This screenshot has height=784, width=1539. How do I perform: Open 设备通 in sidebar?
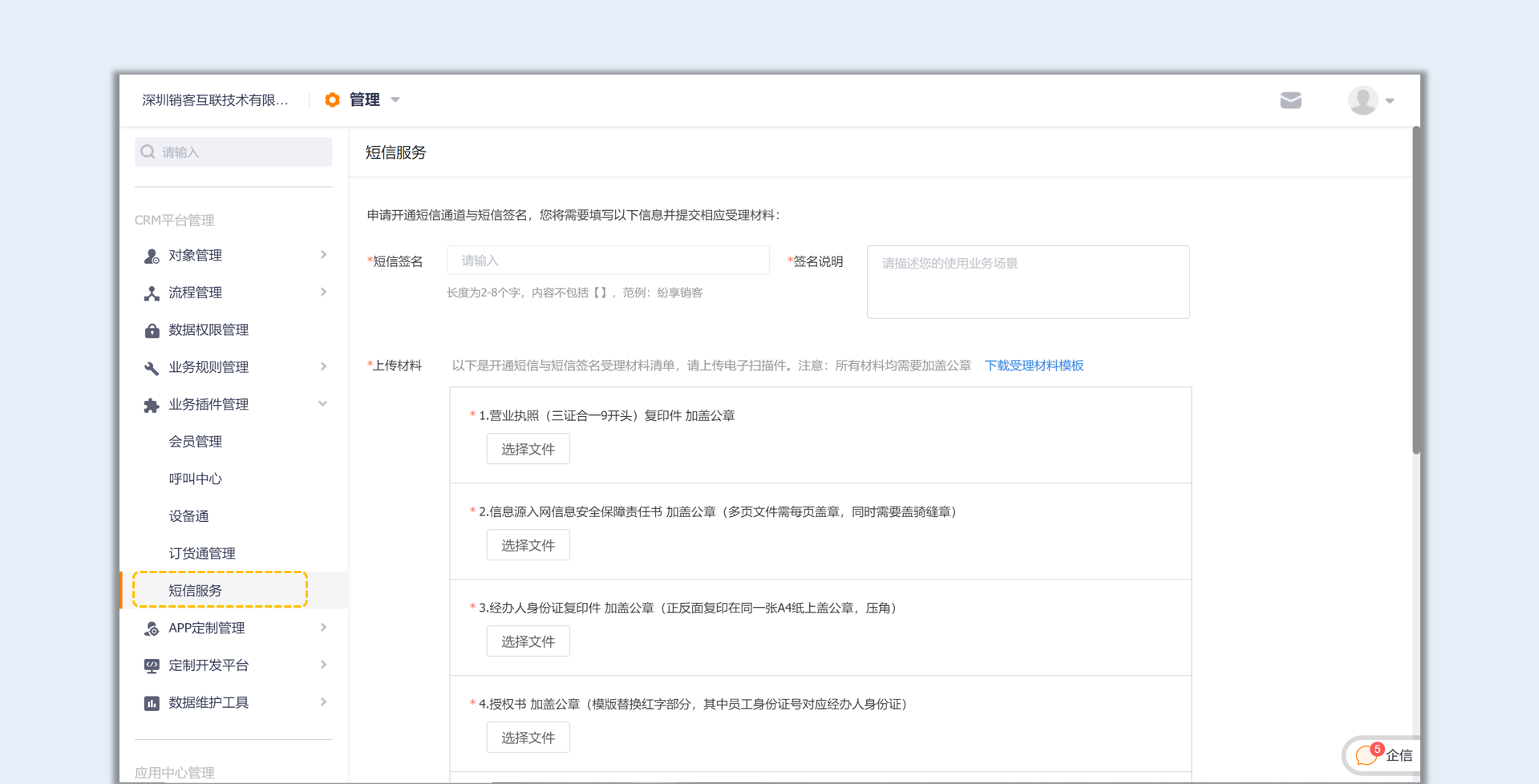tap(188, 516)
